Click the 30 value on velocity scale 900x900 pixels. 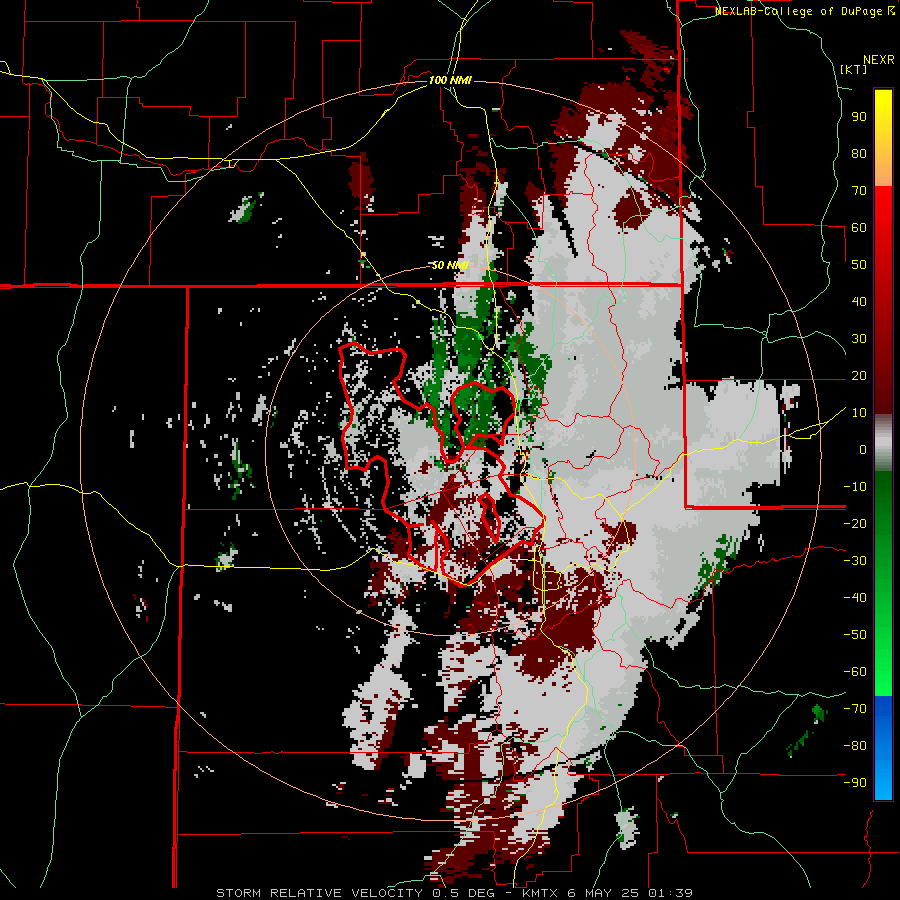[859, 339]
